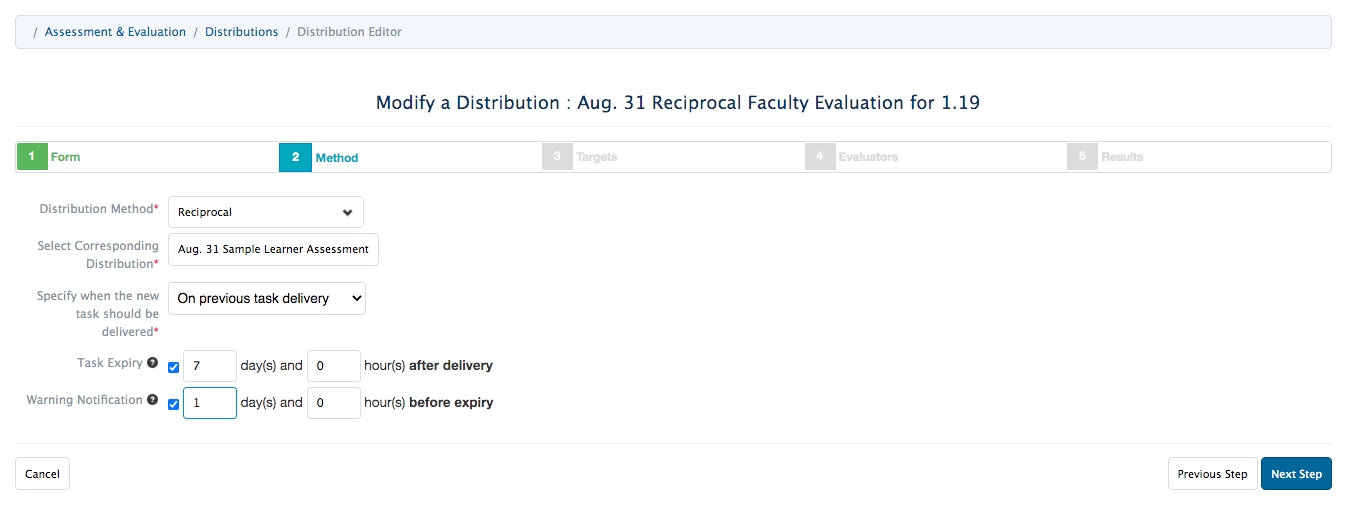Open the Distribution Method dropdown
This screenshot has height=513, width=1346.
click(x=265, y=212)
